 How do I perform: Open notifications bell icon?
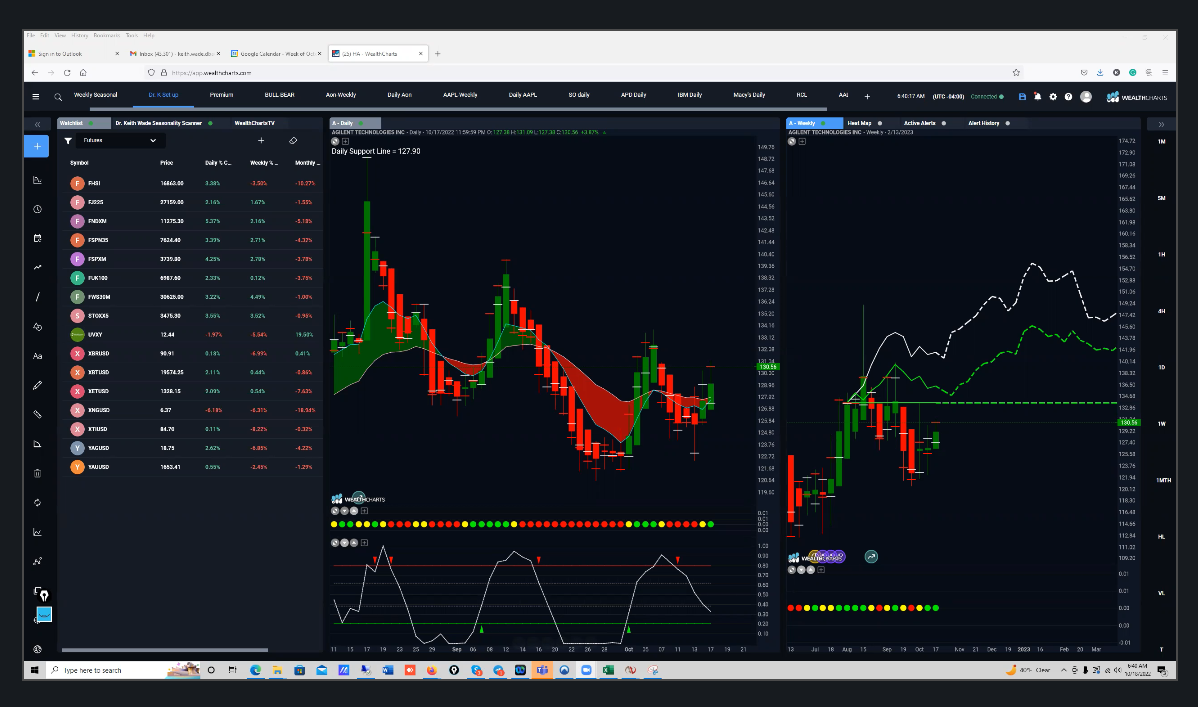1038,96
